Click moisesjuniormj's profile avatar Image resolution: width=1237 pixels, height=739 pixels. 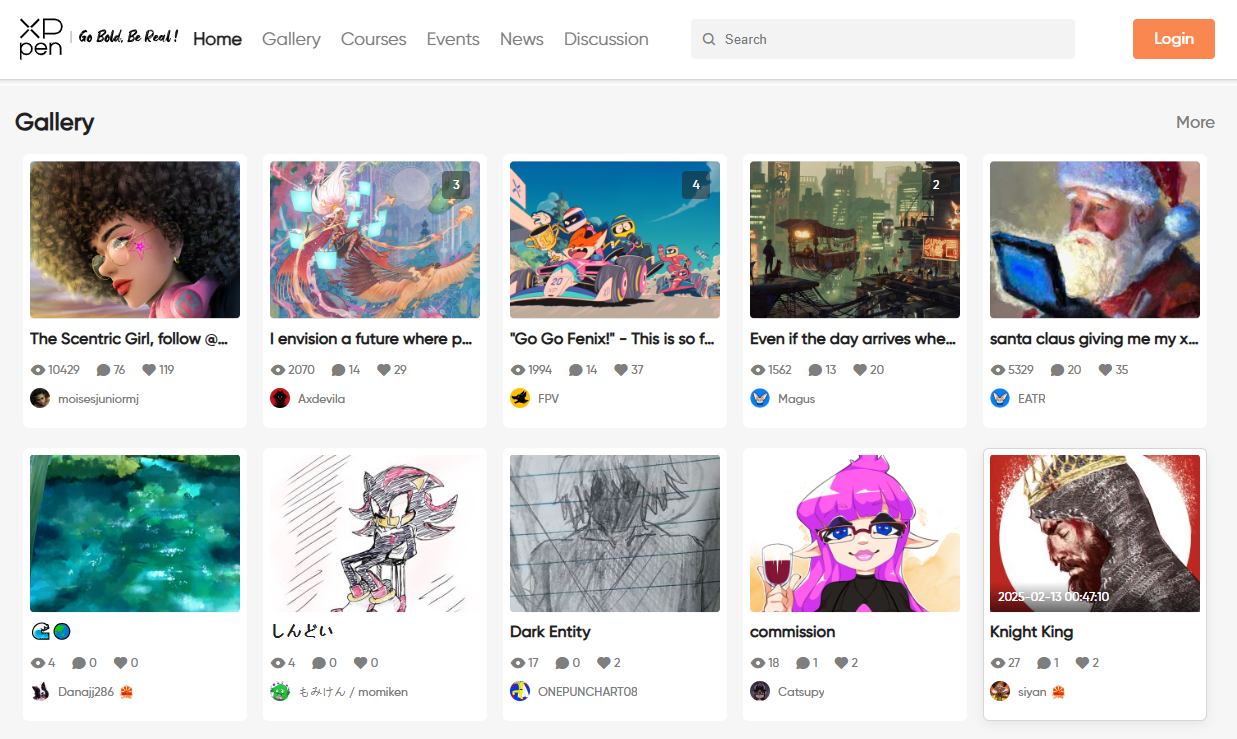40,398
